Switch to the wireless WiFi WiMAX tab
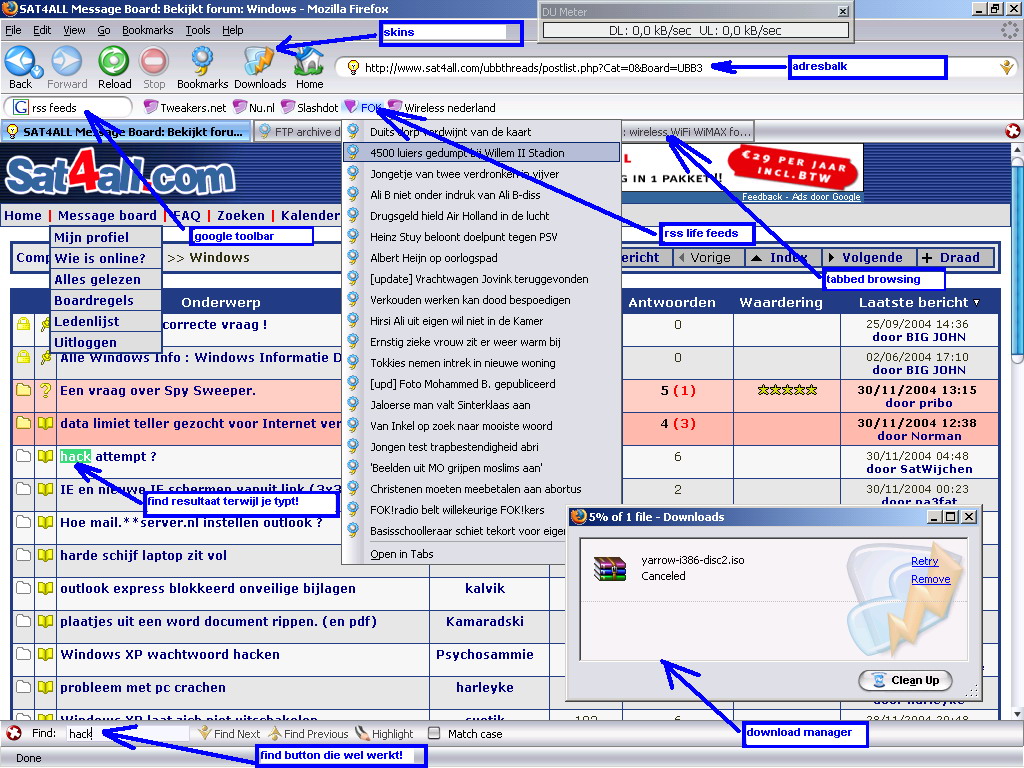The image size is (1024, 768). pos(688,131)
